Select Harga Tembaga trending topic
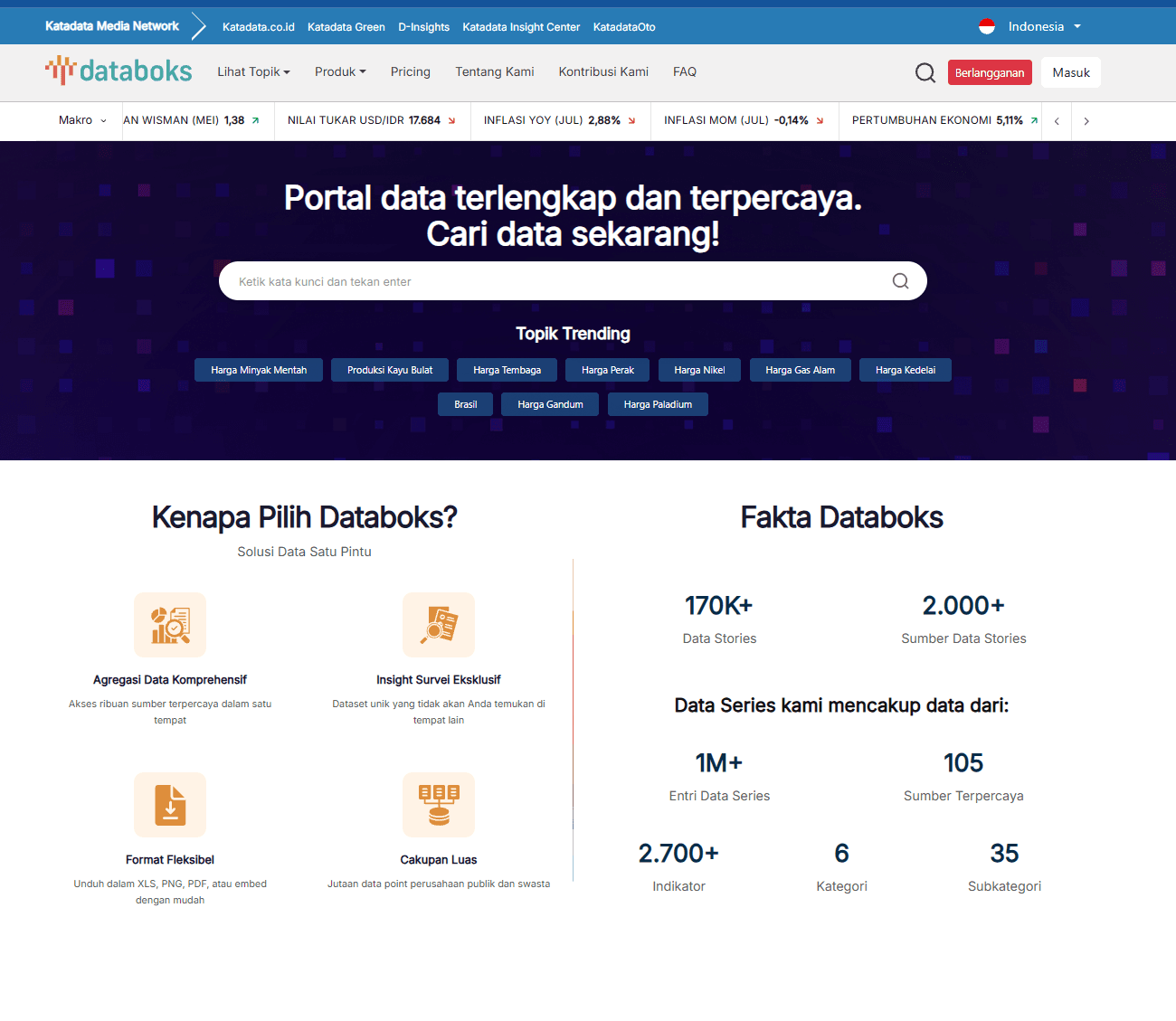This screenshot has width=1176, height=1021. point(507,370)
